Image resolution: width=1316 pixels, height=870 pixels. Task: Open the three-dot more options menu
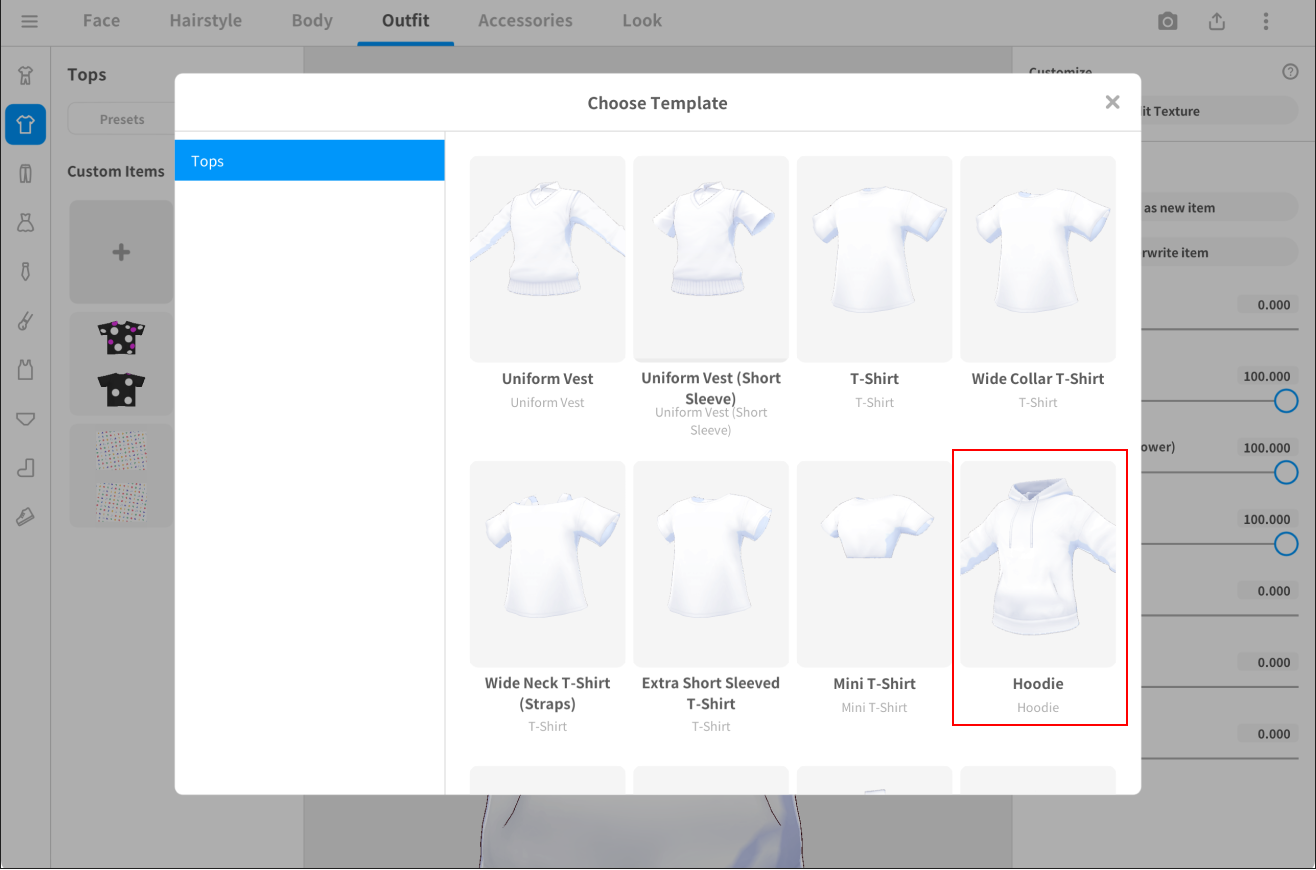pyautogui.click(x=1265, y=21)
